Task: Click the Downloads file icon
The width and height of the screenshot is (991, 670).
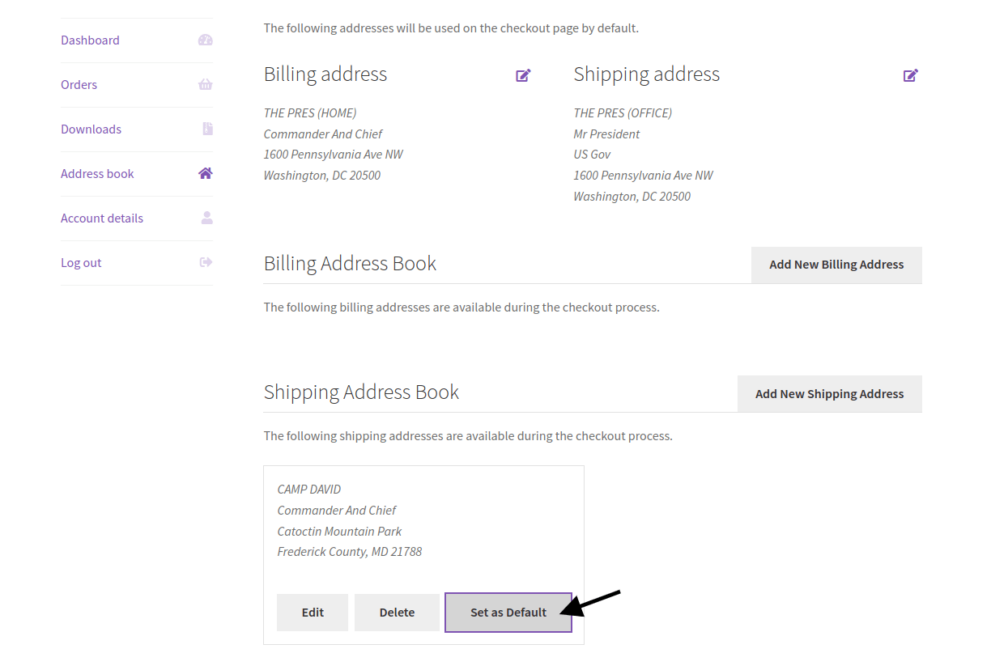Action: pos(205,128)
